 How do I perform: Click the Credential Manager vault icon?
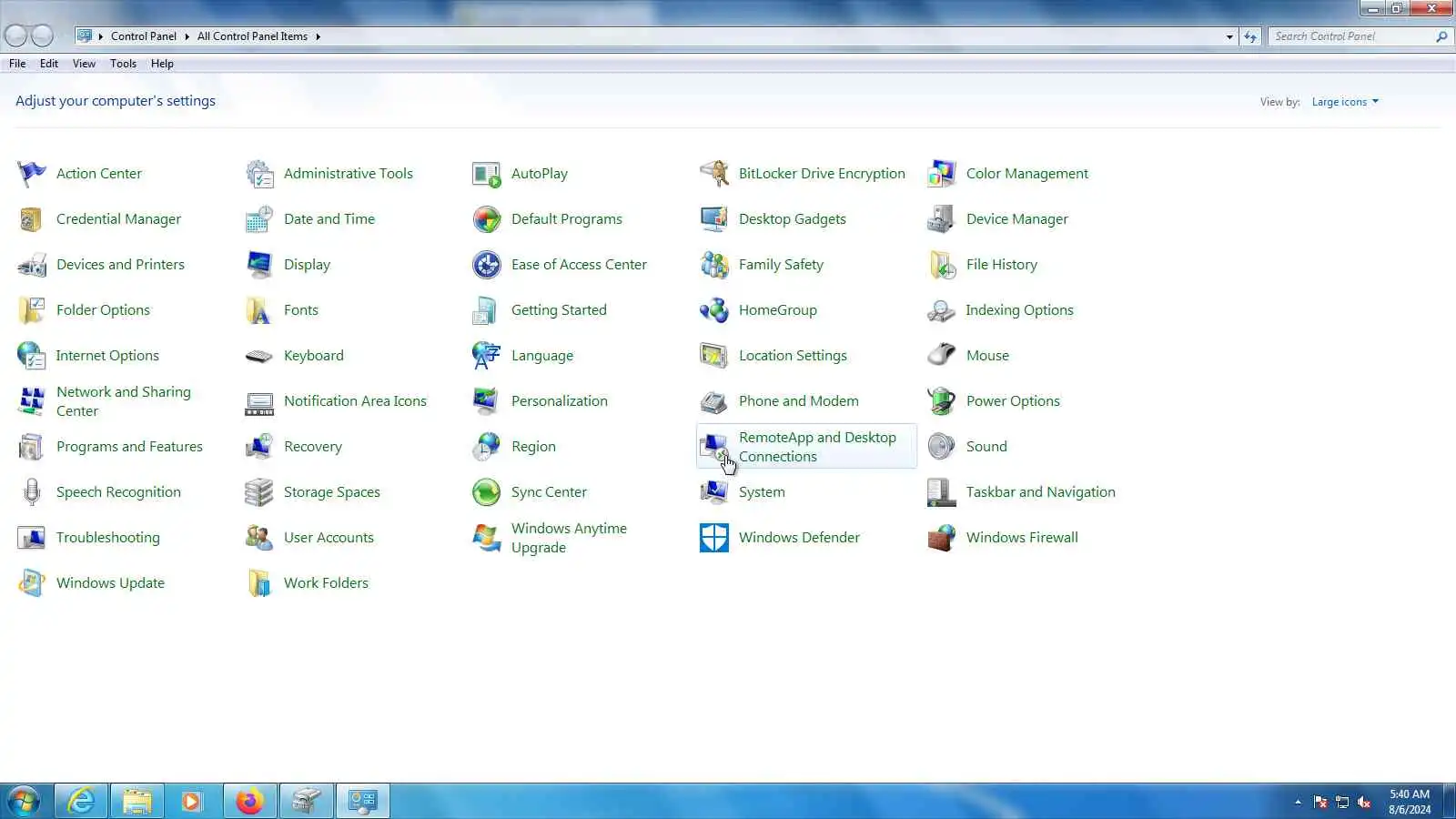coord(32,218)
